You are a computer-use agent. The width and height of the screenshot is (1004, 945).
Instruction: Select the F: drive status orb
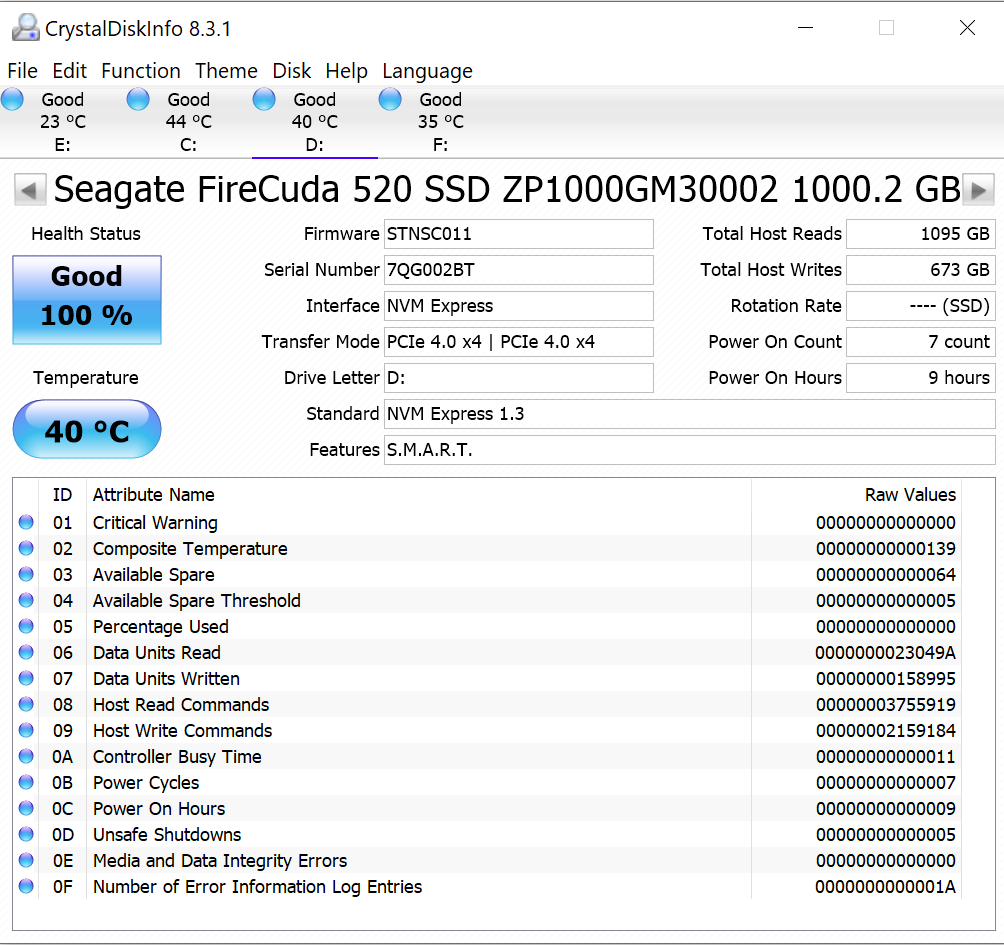(391, 99)
